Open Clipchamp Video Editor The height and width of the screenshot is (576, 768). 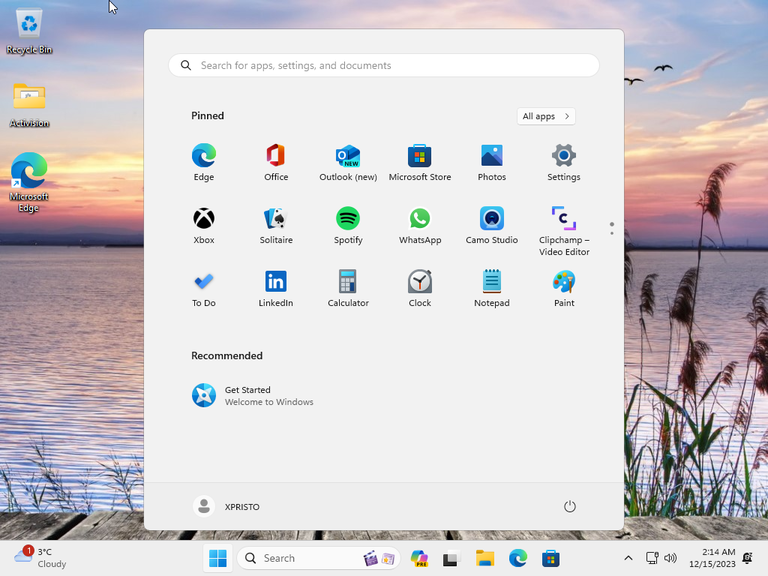[x=564, y=231]
